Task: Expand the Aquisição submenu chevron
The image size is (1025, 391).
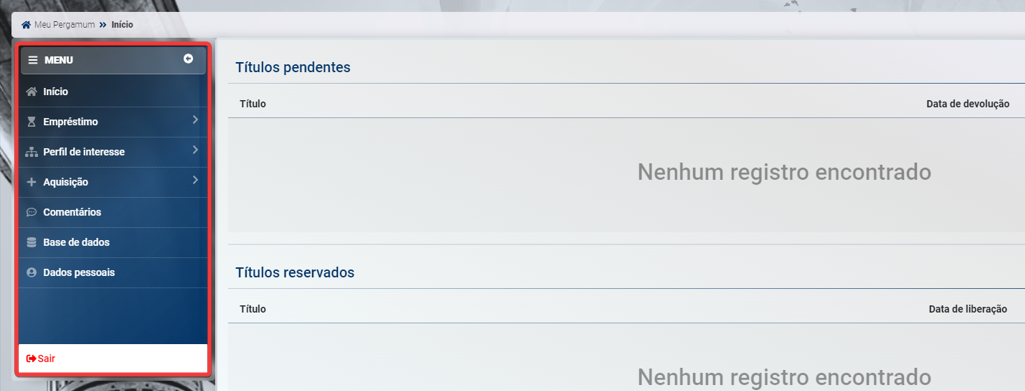Action: (195, 180)
